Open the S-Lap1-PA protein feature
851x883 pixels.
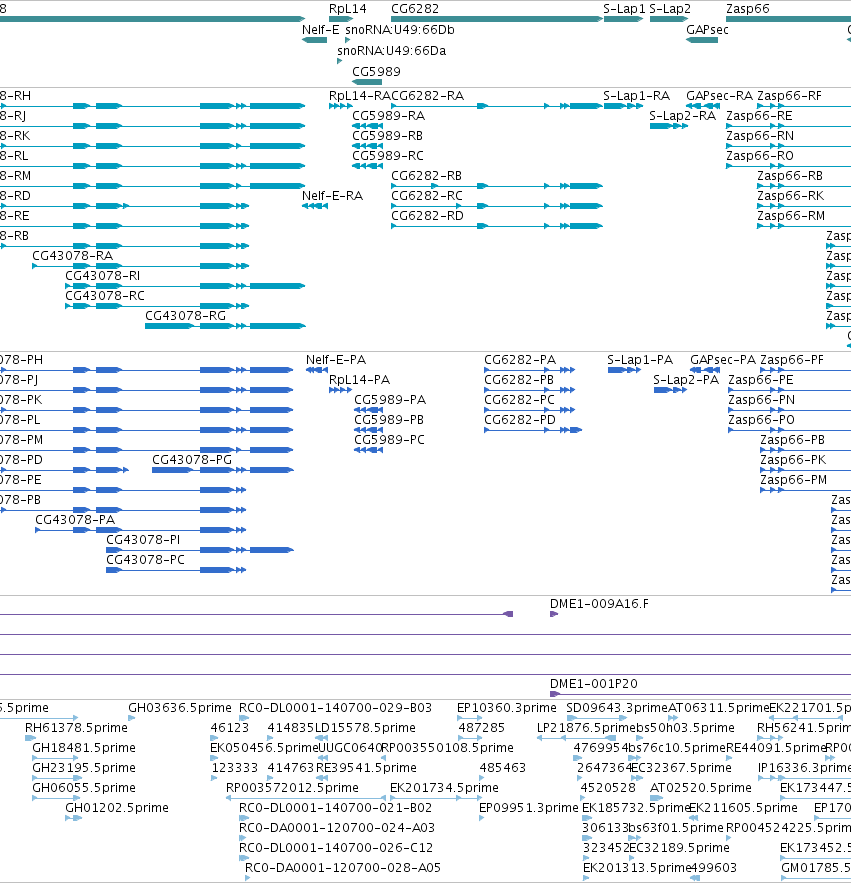pyautogui.click(x=625, y=370)
